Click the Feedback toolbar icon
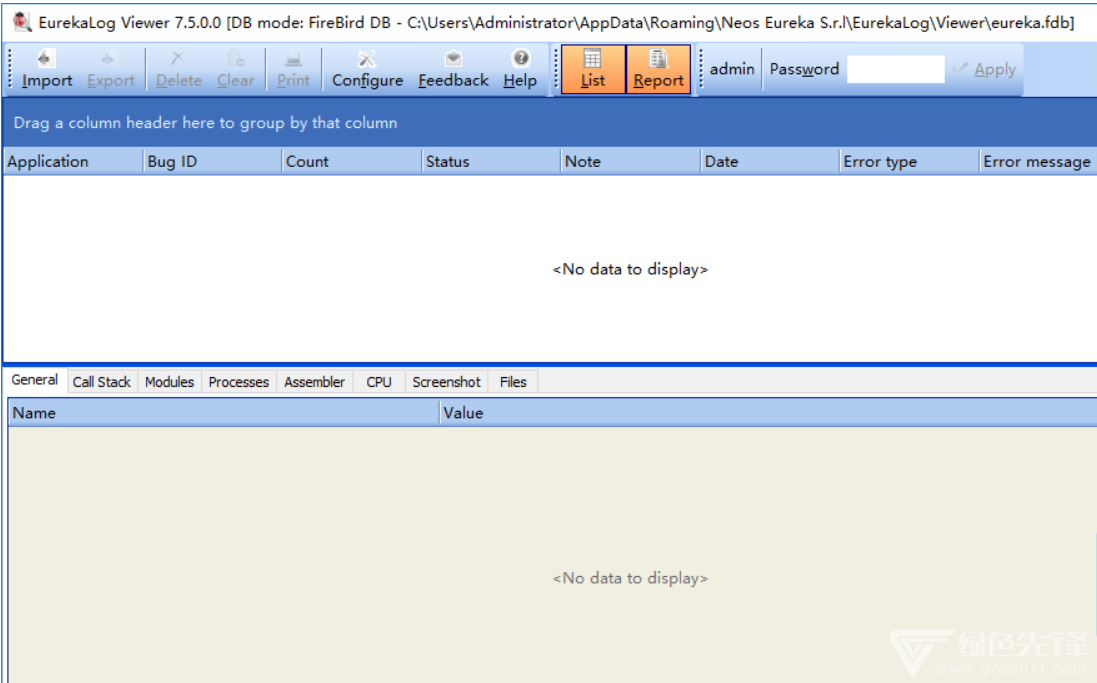Viewport: 1097px width, 683px height. coord(453,69)
